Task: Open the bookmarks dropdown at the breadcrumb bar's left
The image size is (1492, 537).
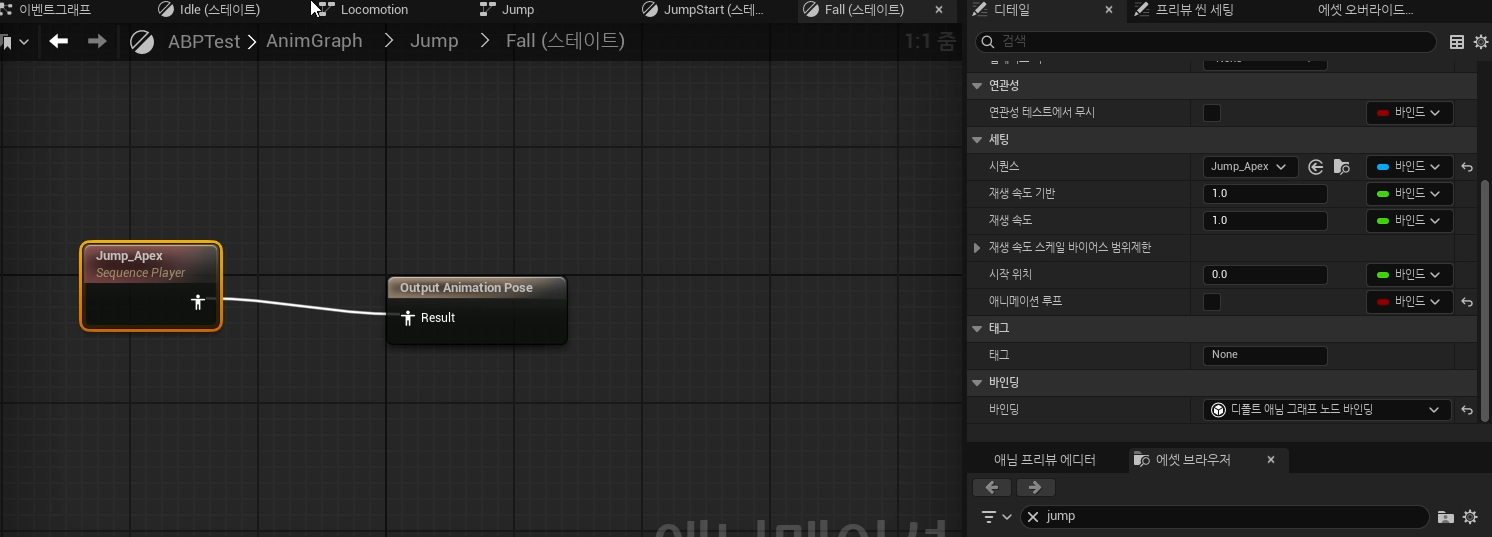Action: tap(16, 42)
